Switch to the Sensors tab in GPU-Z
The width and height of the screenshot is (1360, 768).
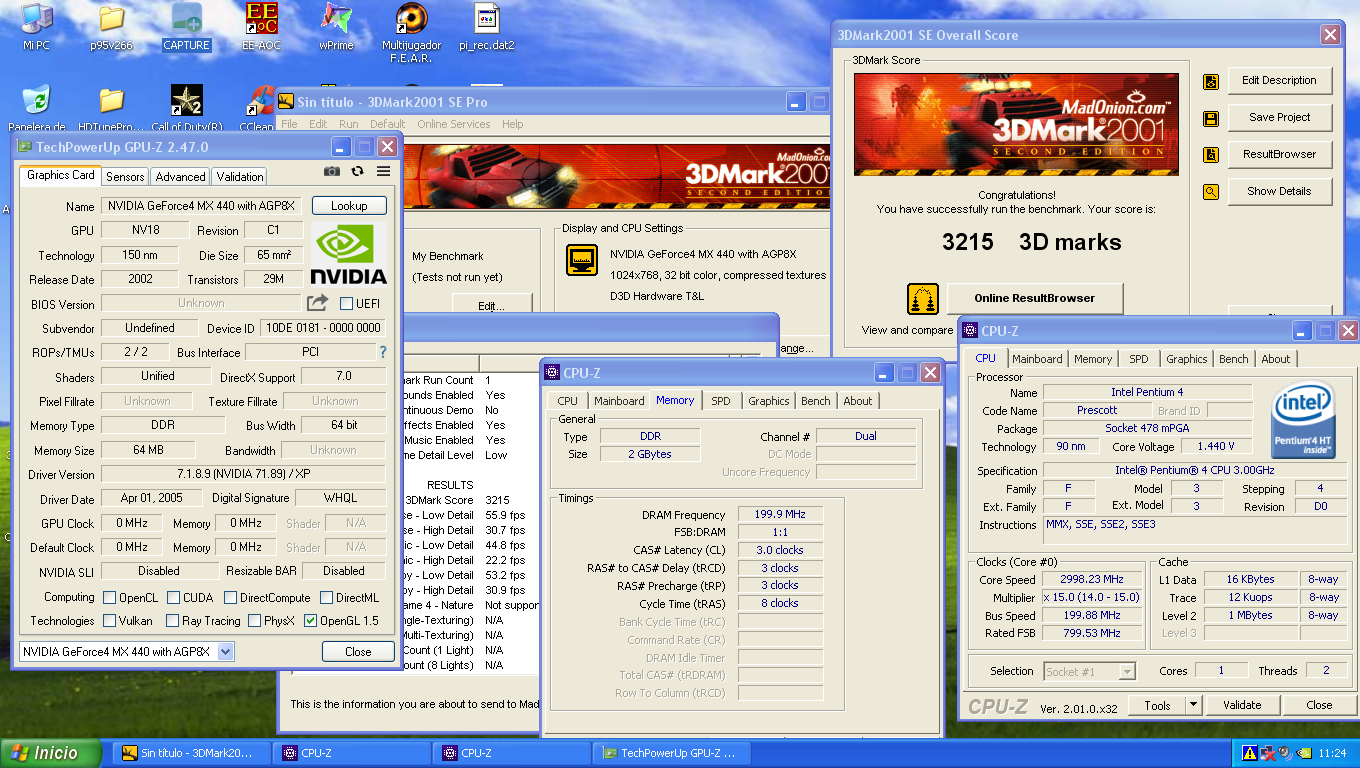click(x=125, y=176)
